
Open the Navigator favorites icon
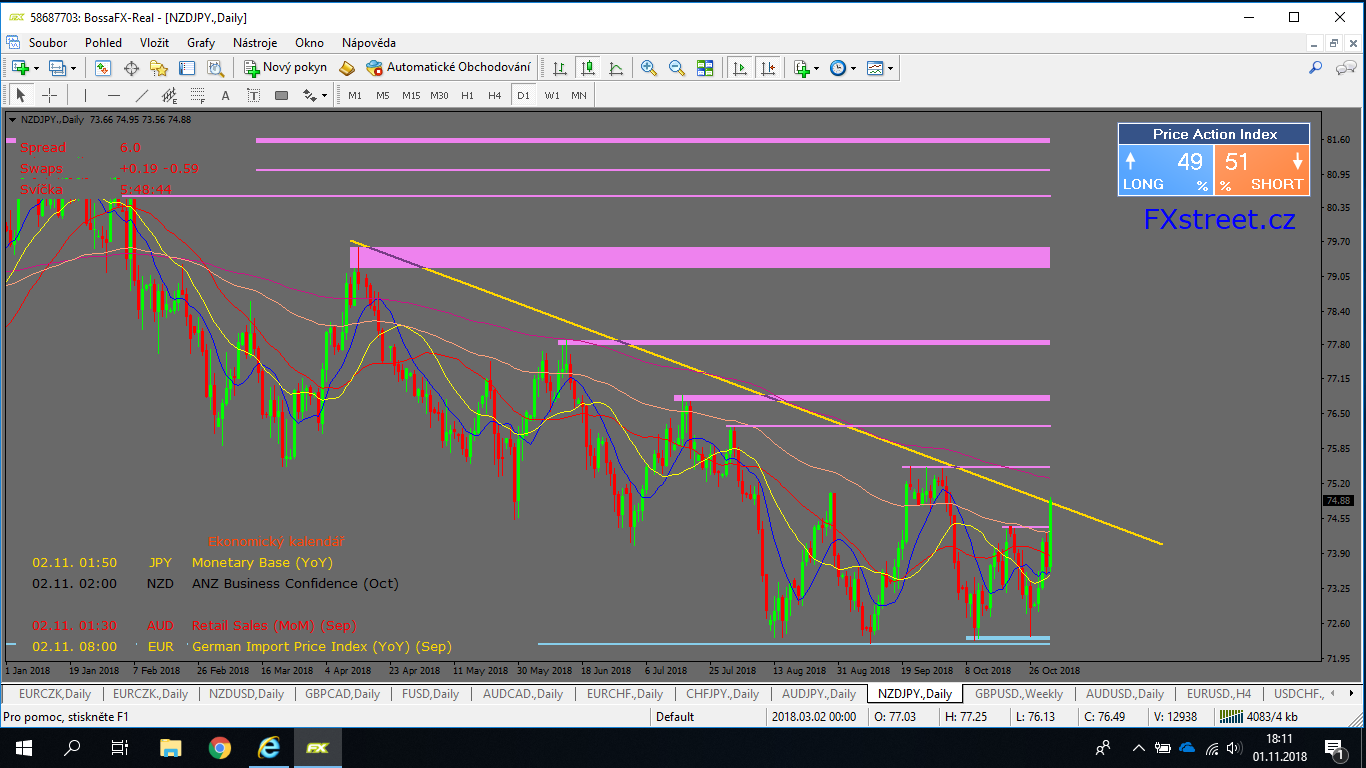pyautogui.click(x=159, y=68)
